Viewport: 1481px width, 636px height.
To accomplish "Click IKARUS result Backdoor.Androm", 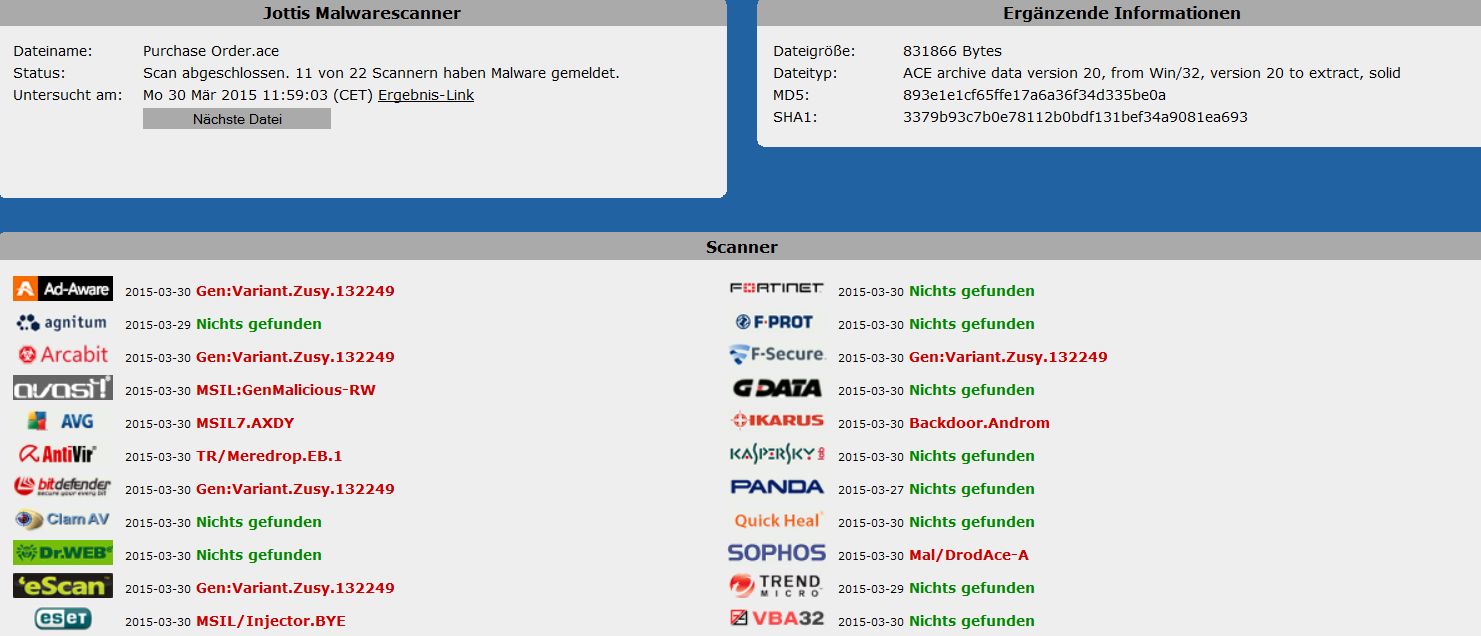I will [x=979, y=423].
